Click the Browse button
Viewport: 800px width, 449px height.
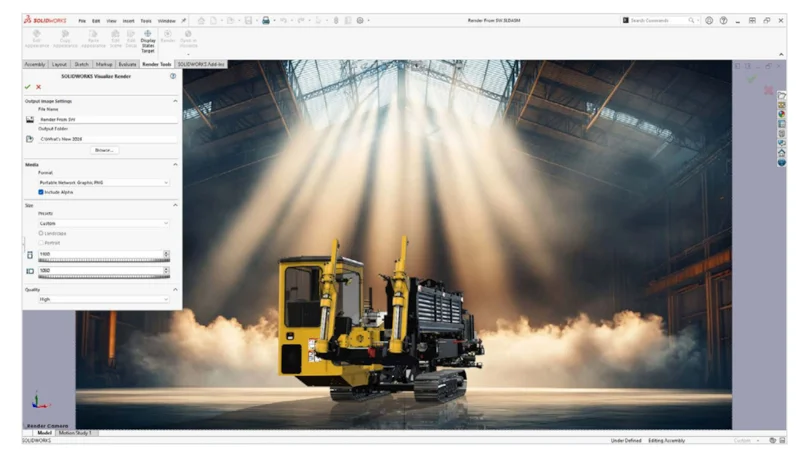[104, 150]
